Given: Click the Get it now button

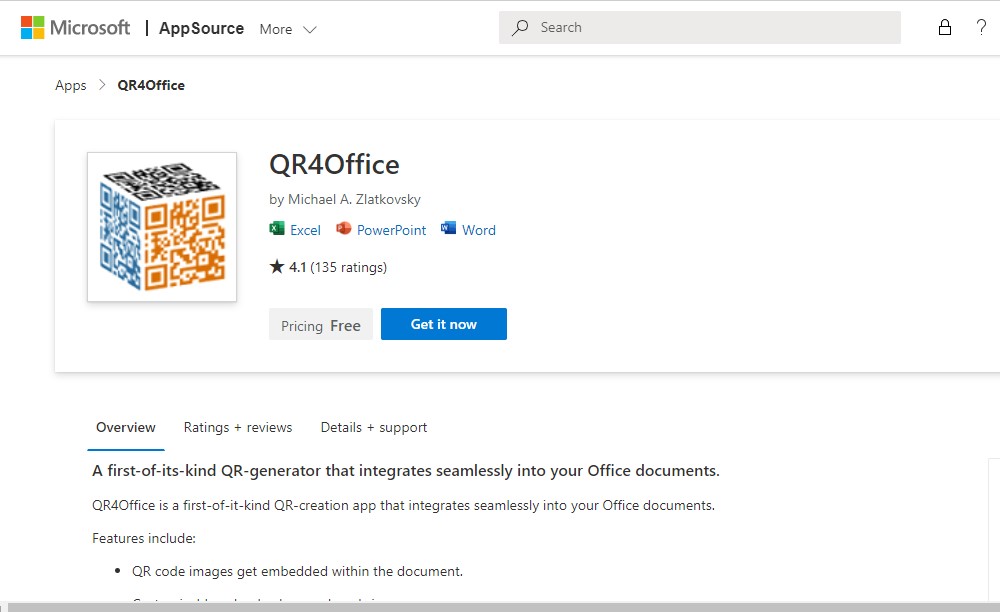Looking at the screenshot, I should (443, 324).
